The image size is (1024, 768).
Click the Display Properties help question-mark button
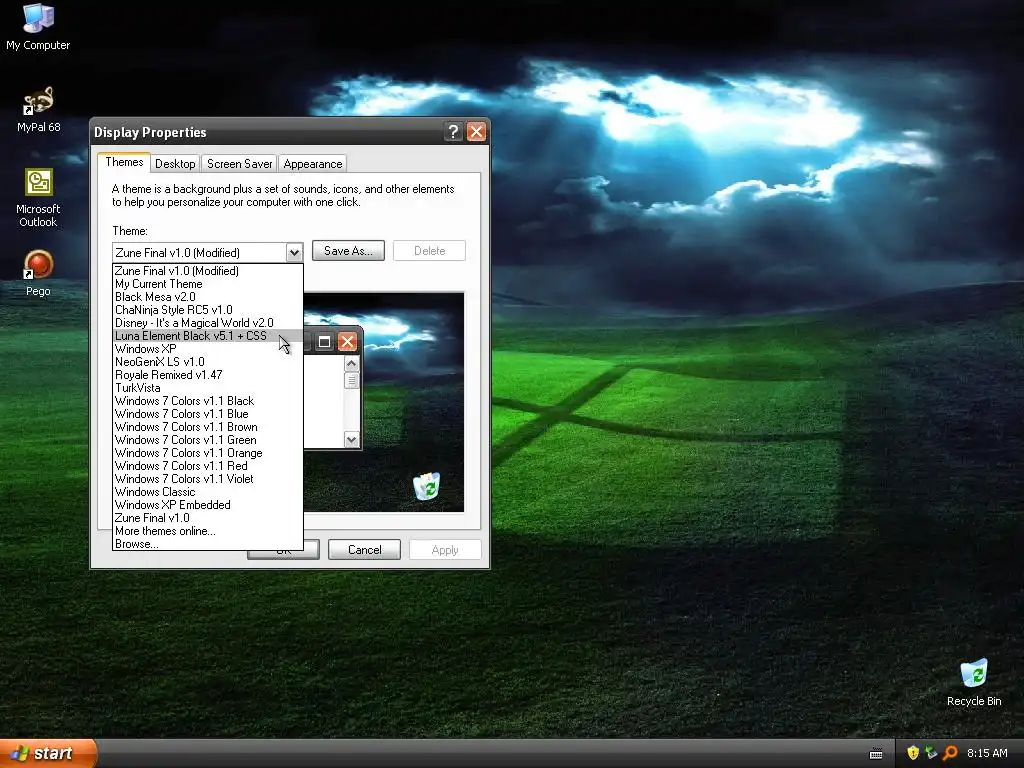pos(453,132)
